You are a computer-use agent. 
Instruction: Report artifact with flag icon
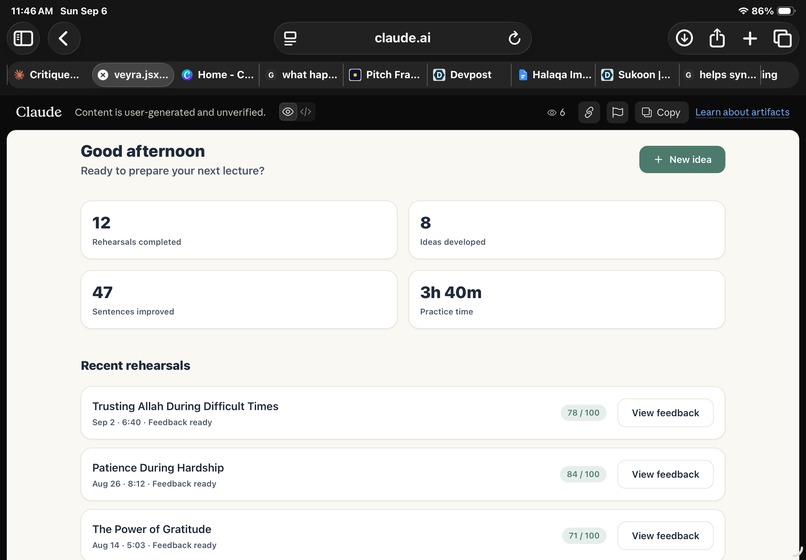617,112
